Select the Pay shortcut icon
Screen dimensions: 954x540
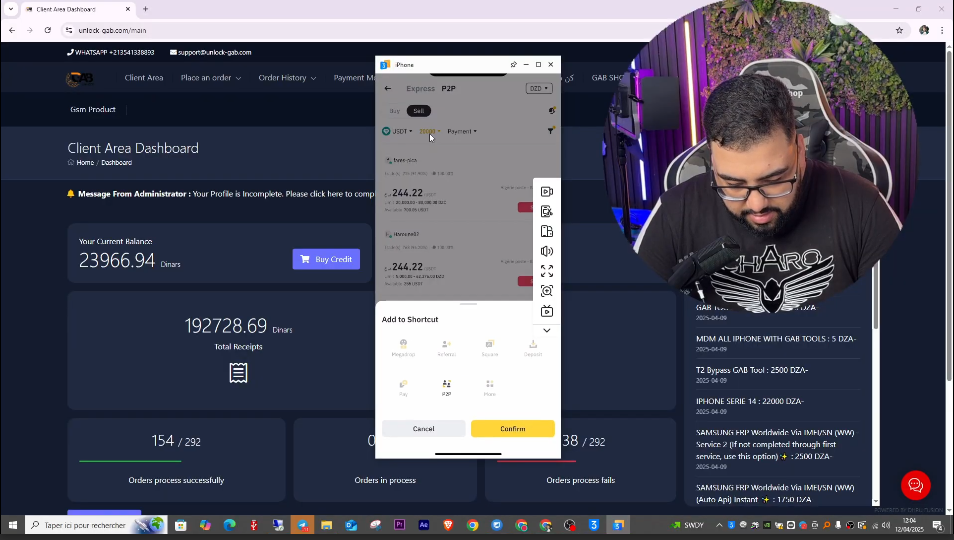(x=403, y=387)
